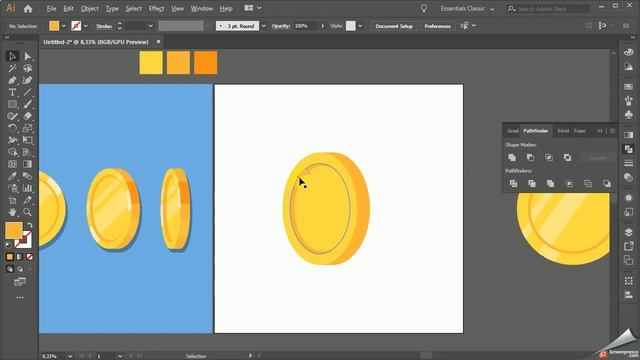Click the large fill color box
The width and height of the screenshot is (640, 360).
pyautogui.click(x=13, y=231)
